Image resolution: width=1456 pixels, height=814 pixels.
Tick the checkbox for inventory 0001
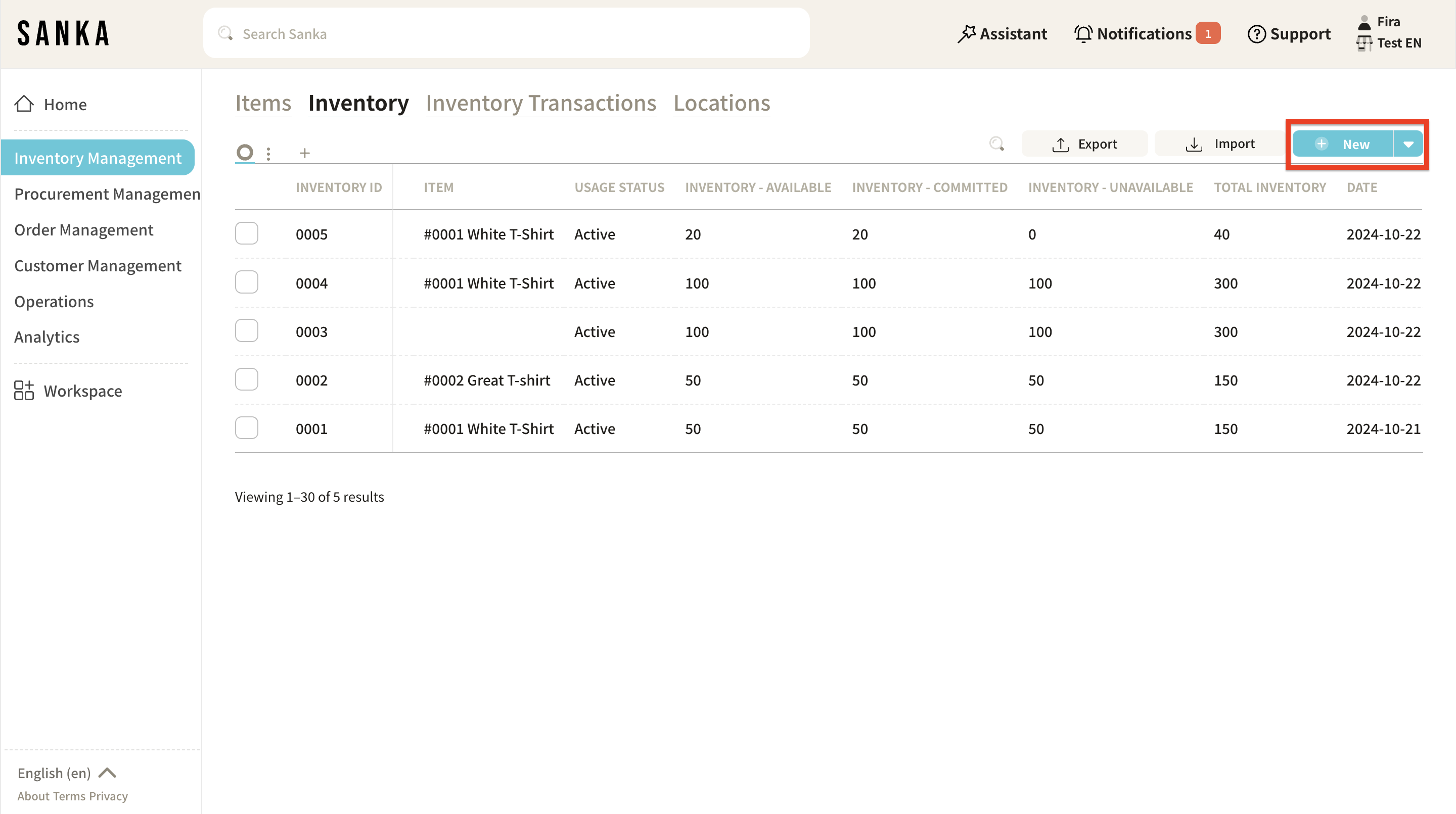coord(246,428)
